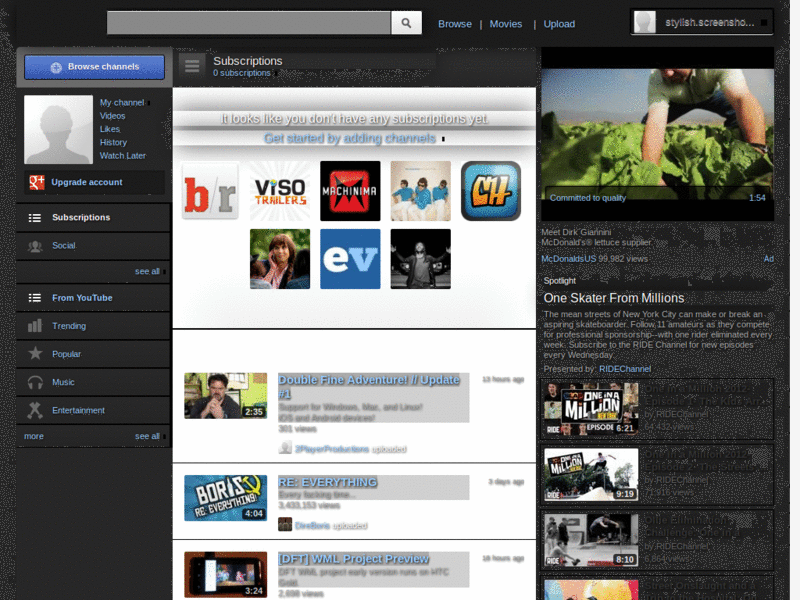Open the stylish.screensho account dropdown
This screenshot has width=800, height=600.
point(702,22)
